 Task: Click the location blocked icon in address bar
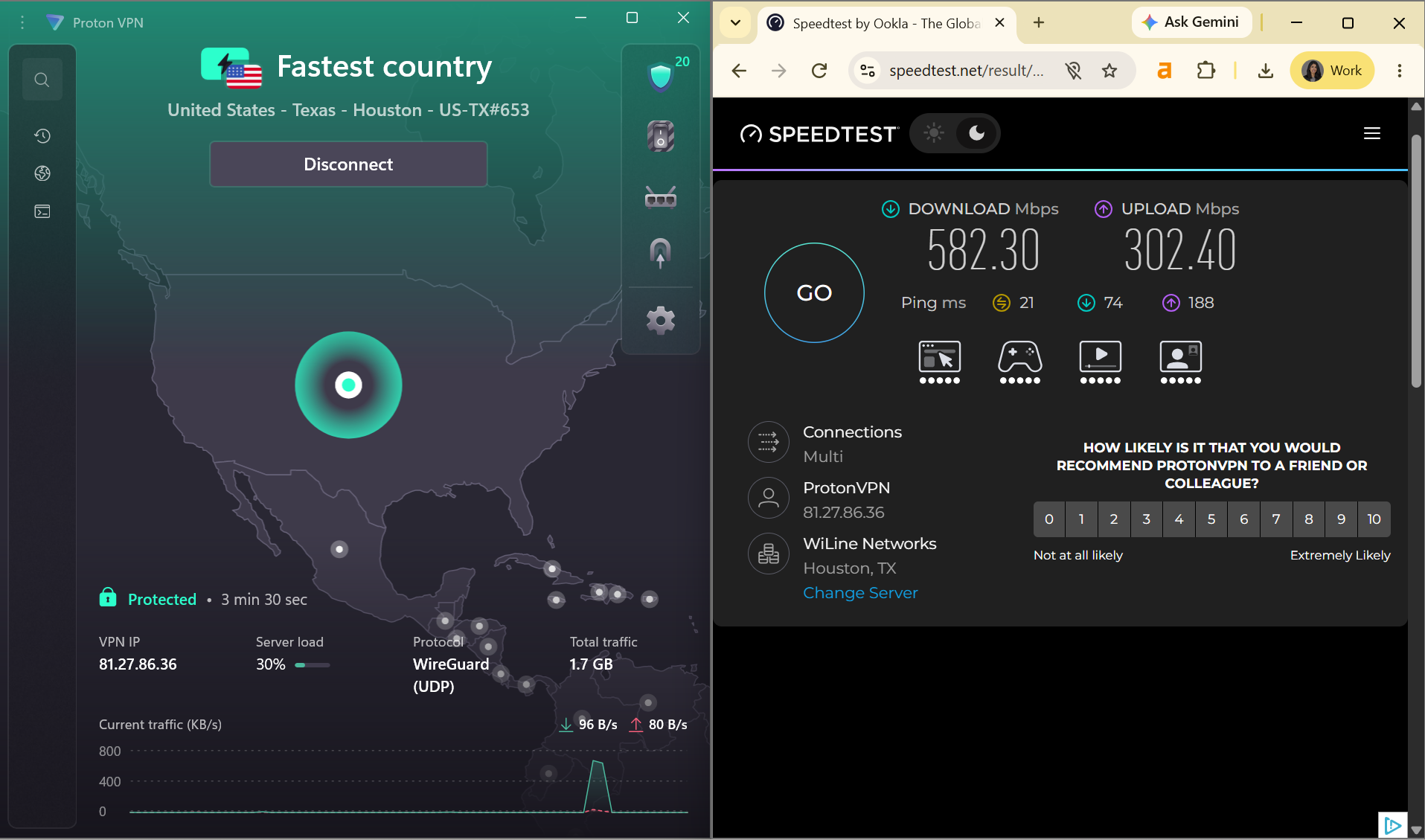click(x=1073, y=71)
